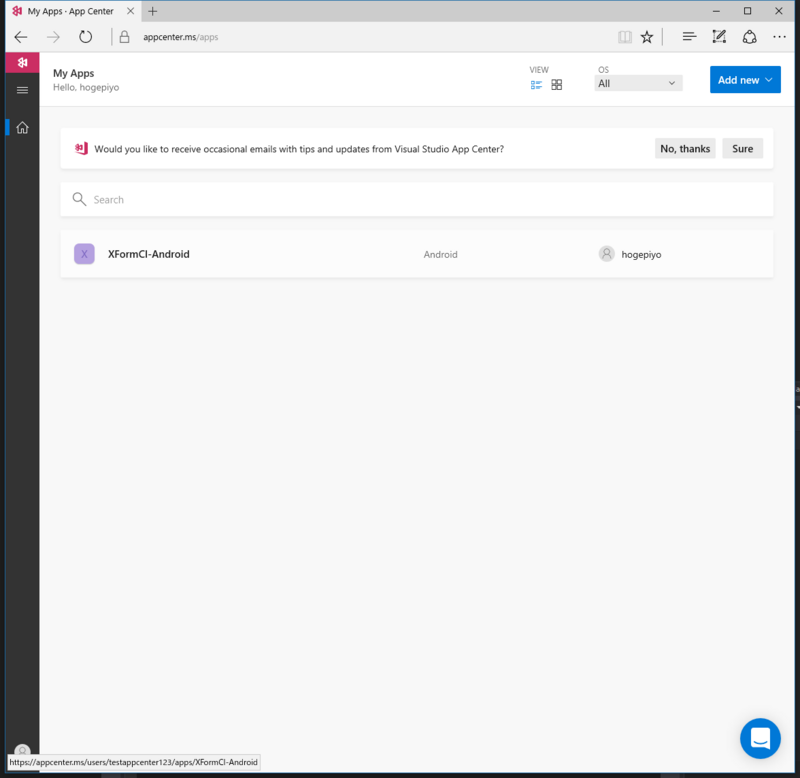Open the XFormCI-Android app

click(416, 254)
